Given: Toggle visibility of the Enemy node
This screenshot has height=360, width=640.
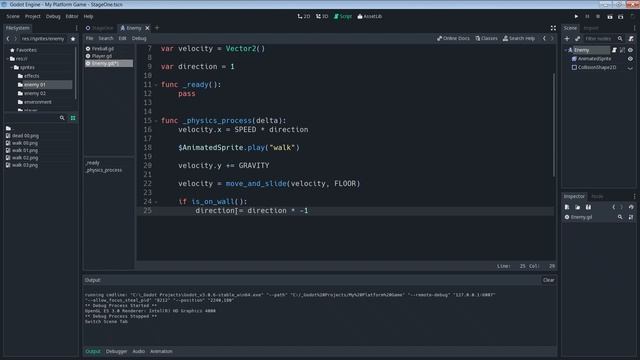Looking at the screenshot, I should [x=630, y=50].
